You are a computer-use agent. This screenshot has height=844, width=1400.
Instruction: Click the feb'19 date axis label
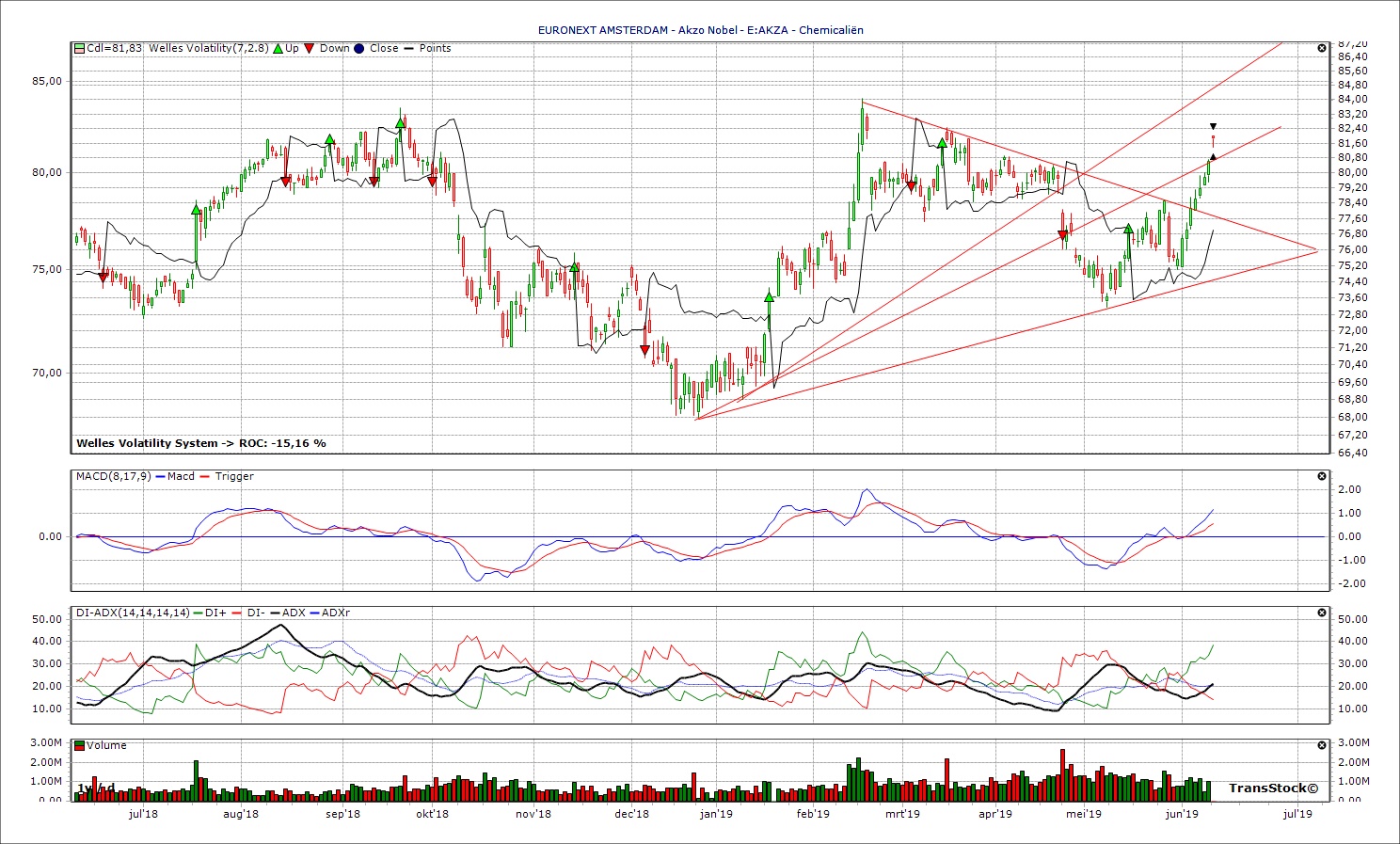point(813,814)
